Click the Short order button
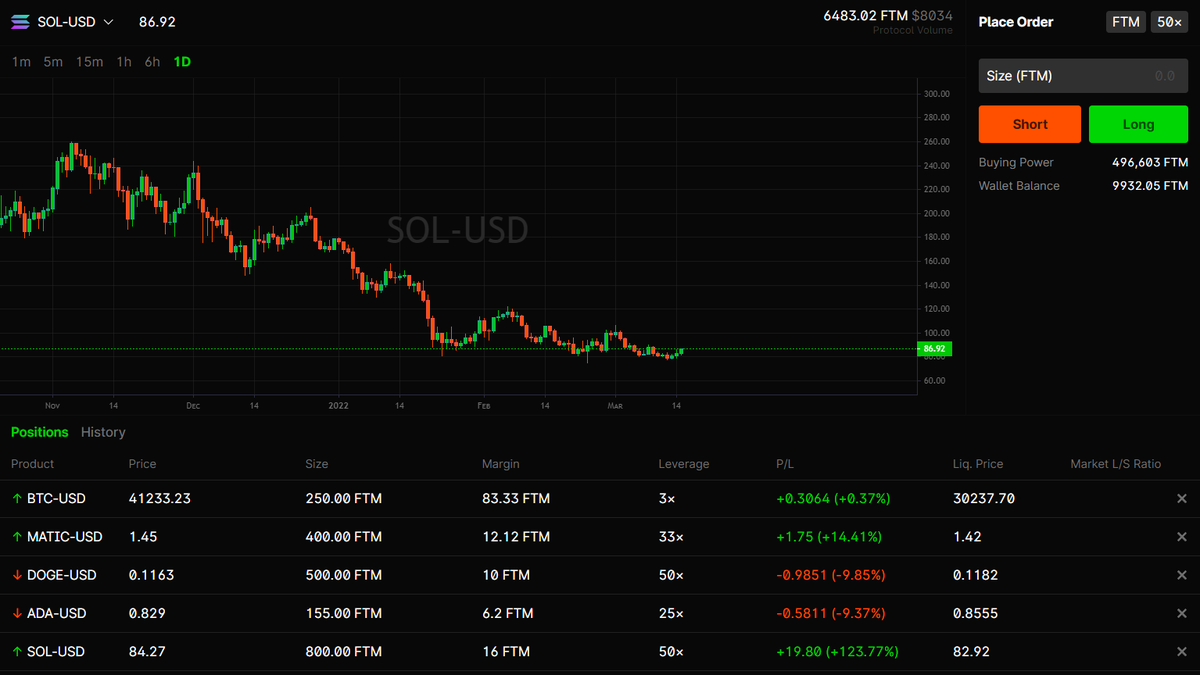This screenshot has width=1200, height=675. point(1030,124)
